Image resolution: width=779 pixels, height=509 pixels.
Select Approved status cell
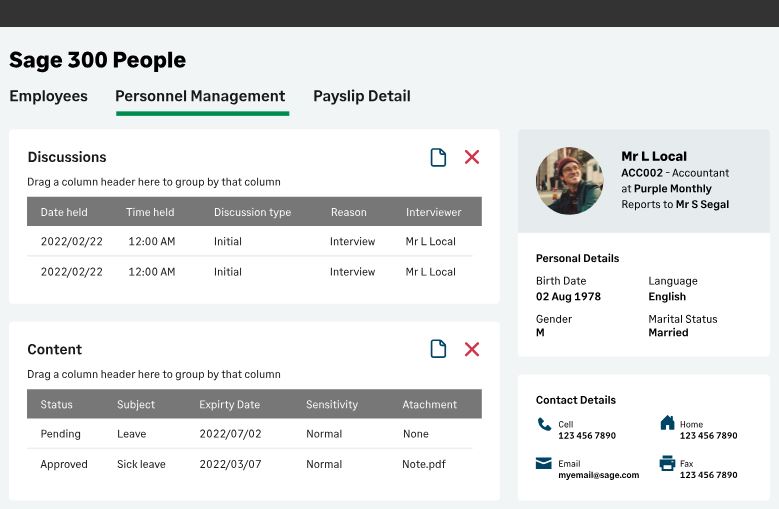(64, 464)
